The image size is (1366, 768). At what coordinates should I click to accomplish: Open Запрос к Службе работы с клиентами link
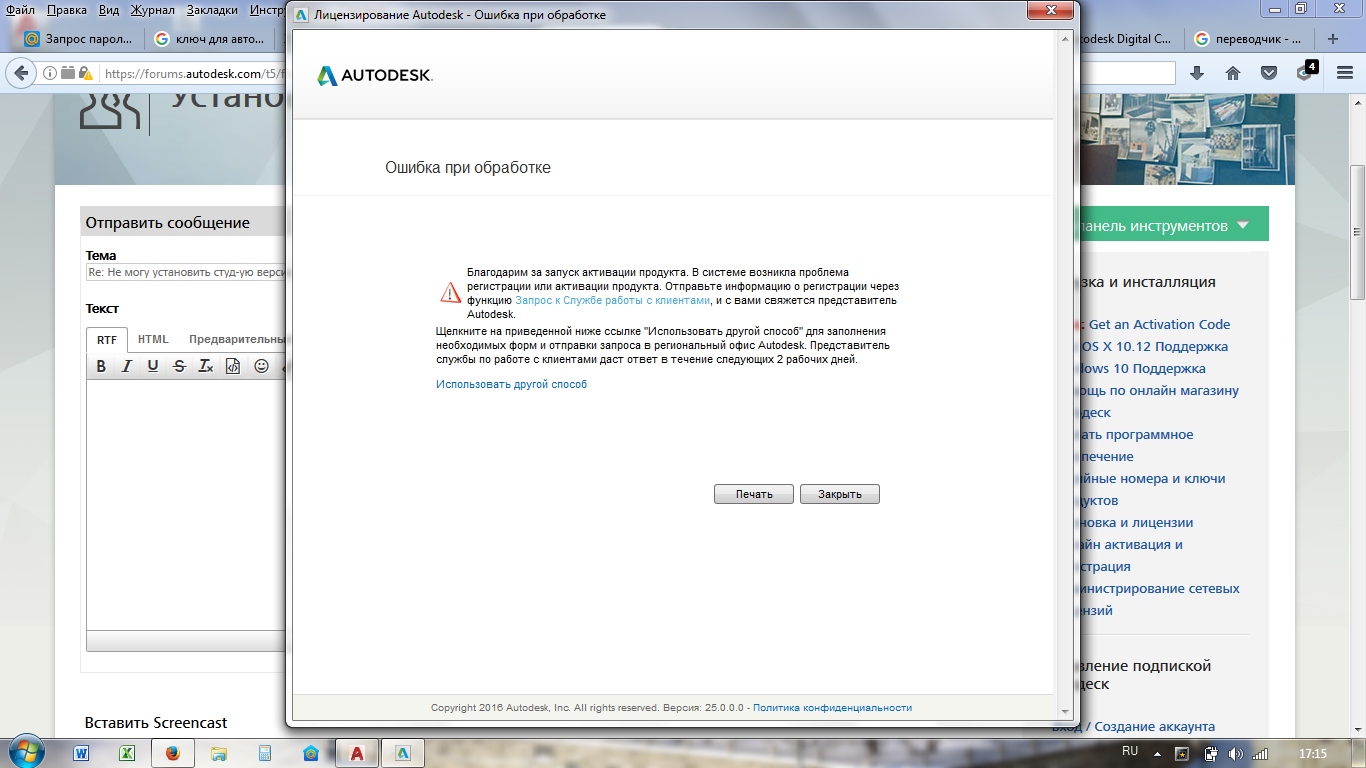(612, 300)
